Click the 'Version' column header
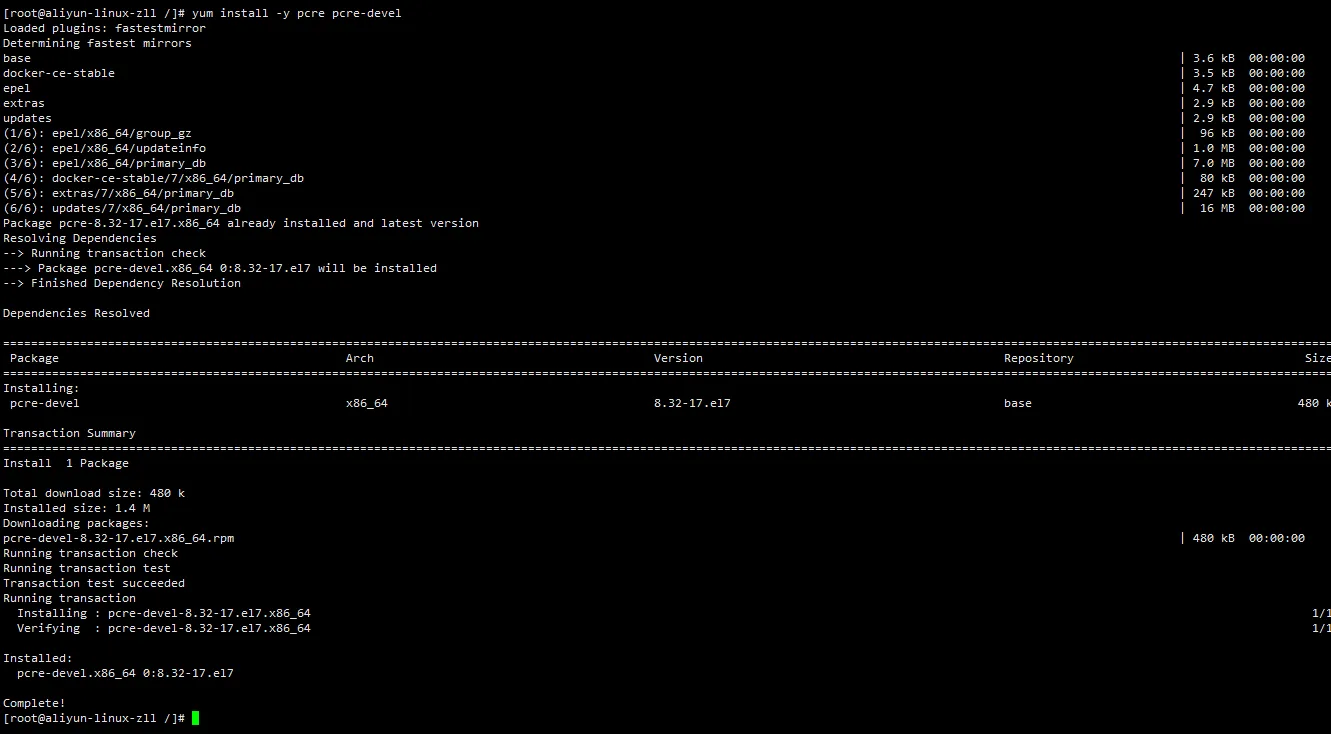This screenshot has width=1331, height=734. pyautogui.click(x=678, y=358)
